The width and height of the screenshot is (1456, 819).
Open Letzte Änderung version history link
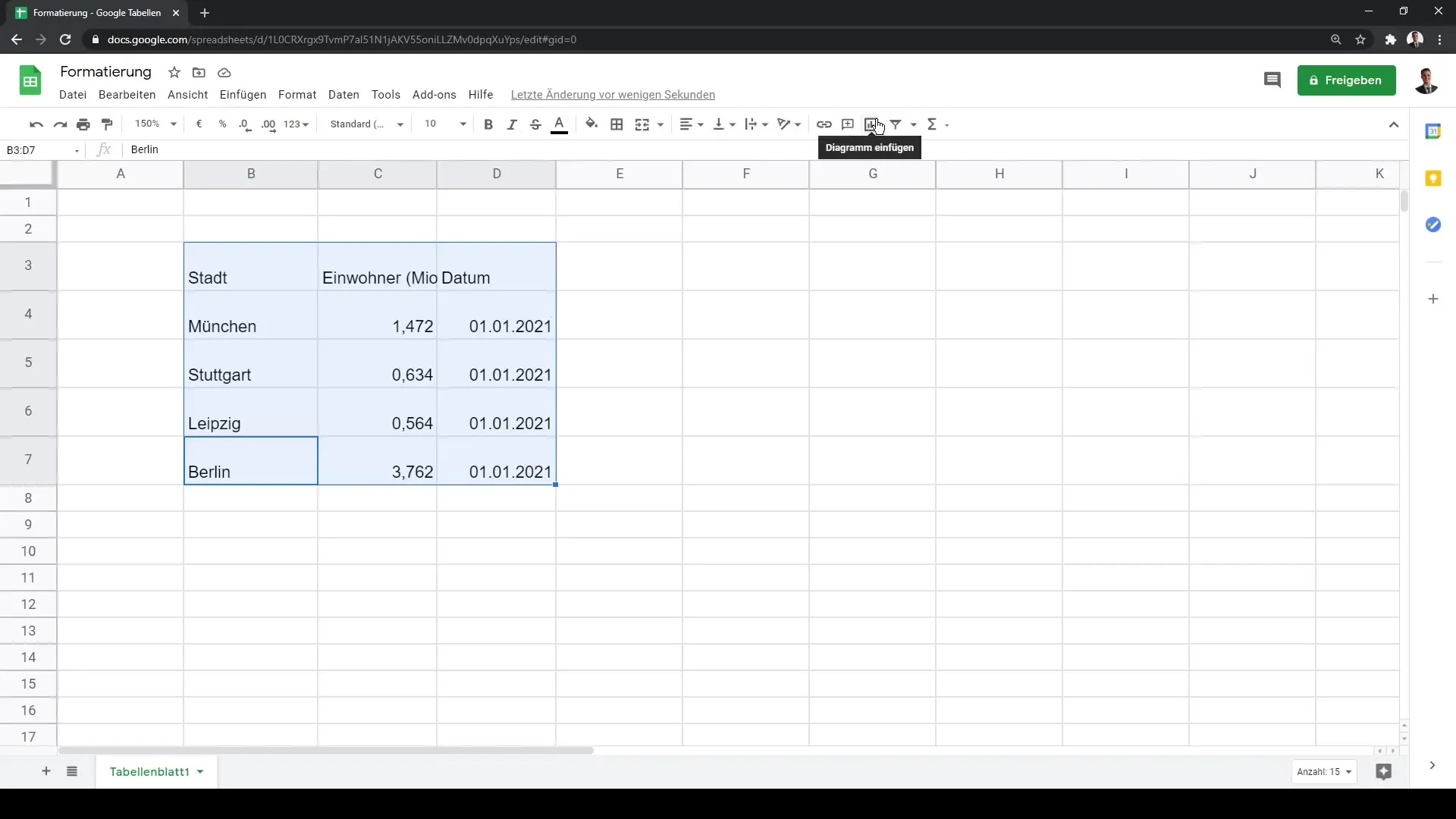click(x=613, y=95)
